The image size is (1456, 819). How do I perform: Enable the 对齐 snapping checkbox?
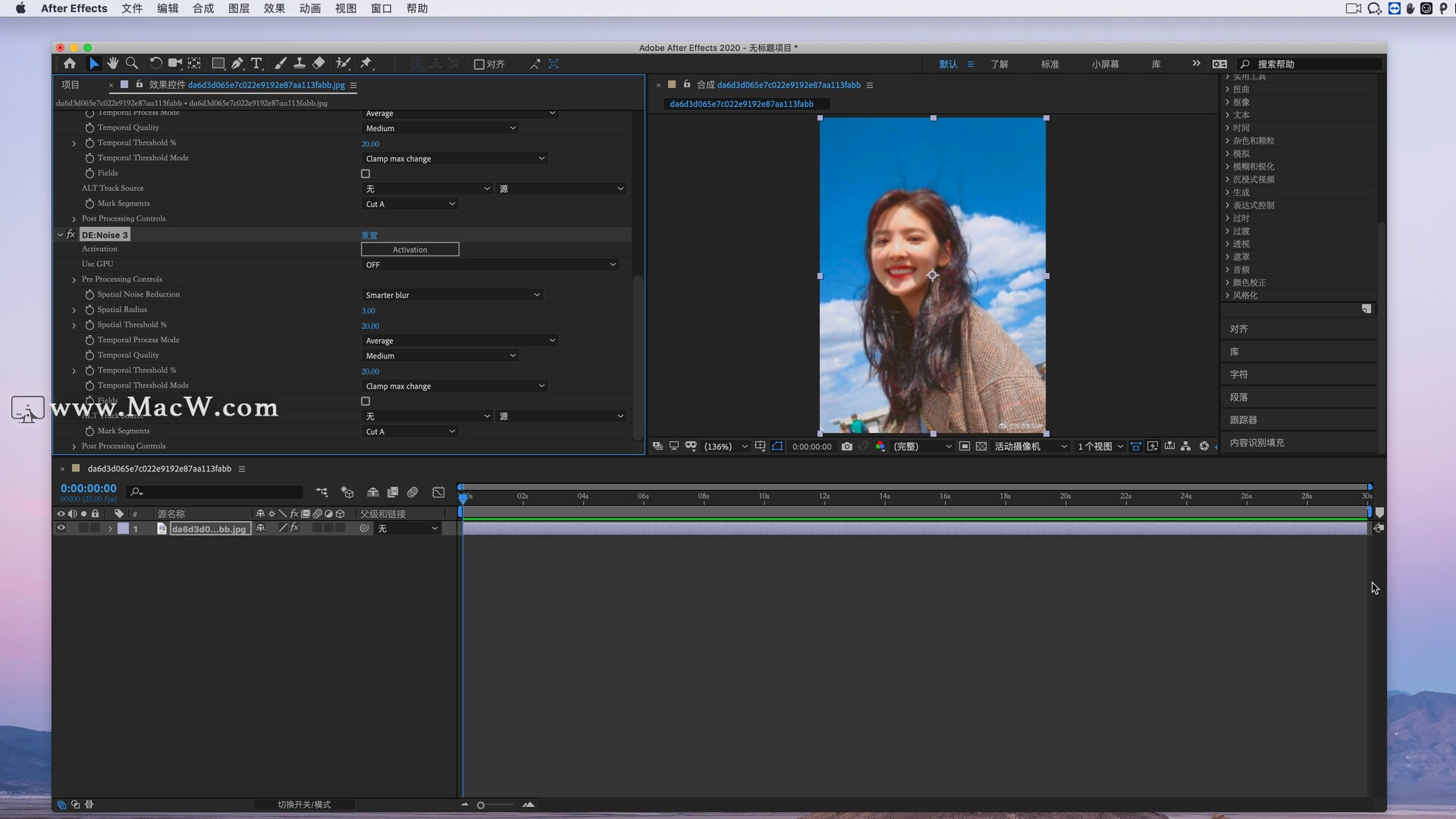[479, 64]
